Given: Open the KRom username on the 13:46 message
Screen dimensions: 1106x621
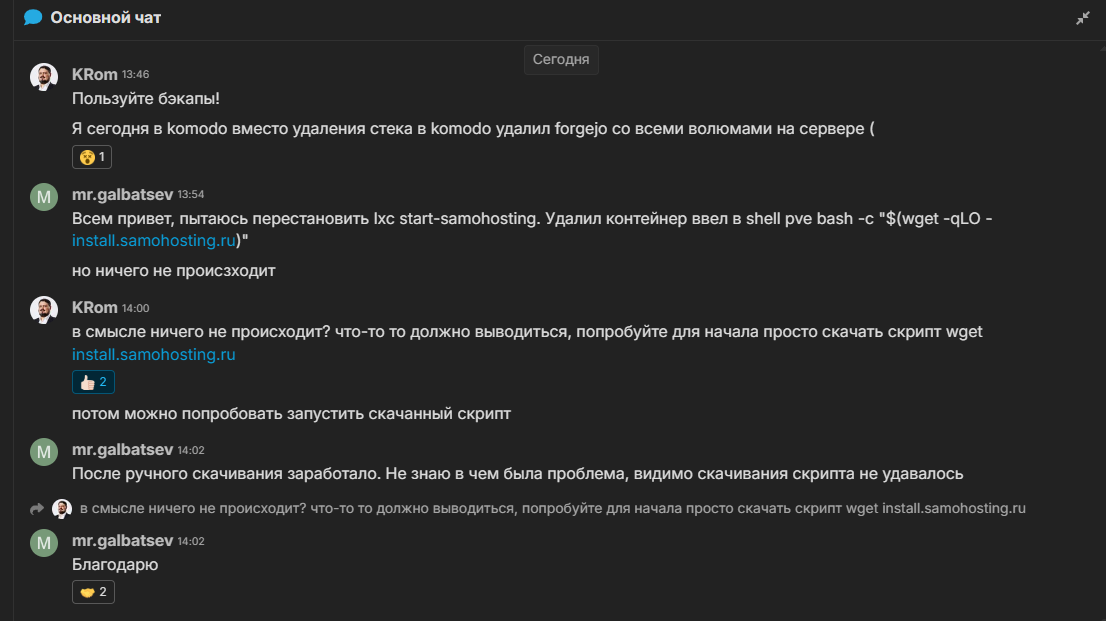Looking at the screenshot, I should pos(95,74).
